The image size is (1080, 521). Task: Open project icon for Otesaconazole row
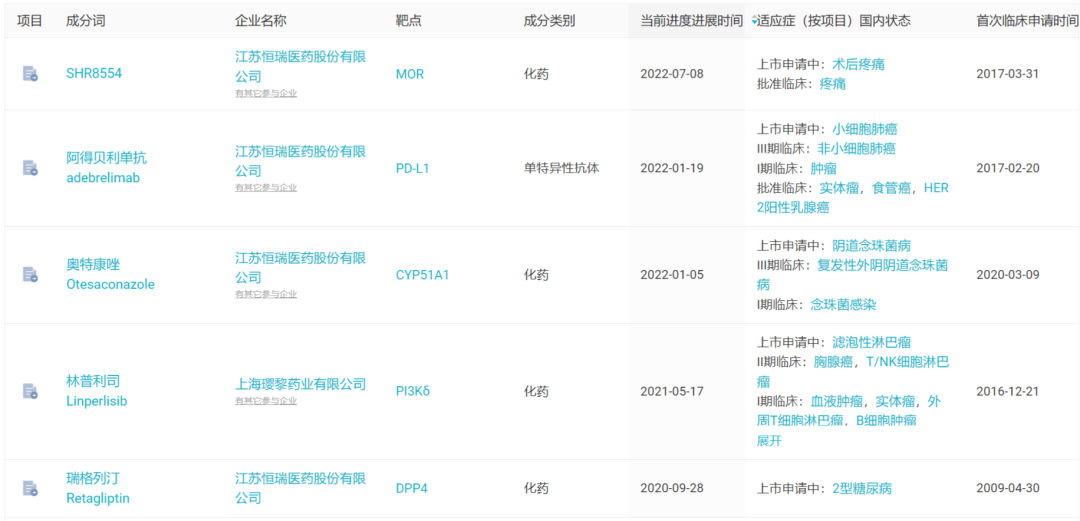click(x=30, y=274)
